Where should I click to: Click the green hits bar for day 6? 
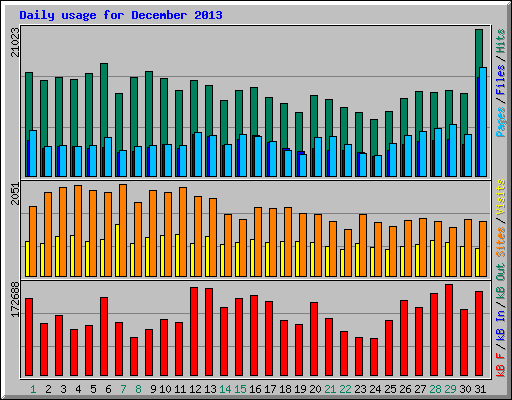[104, 100]
